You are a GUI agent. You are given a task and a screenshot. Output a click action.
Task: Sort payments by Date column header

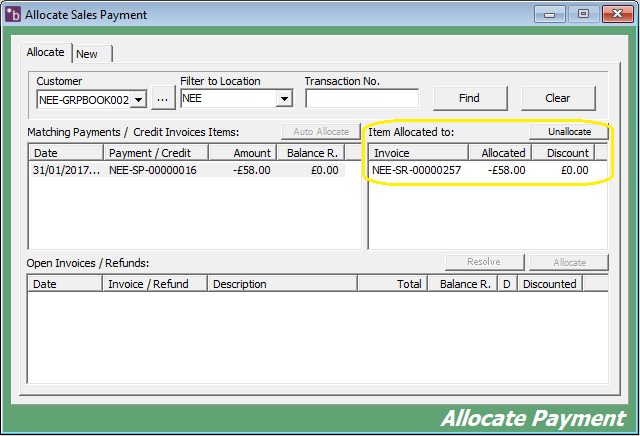[66, 153]
